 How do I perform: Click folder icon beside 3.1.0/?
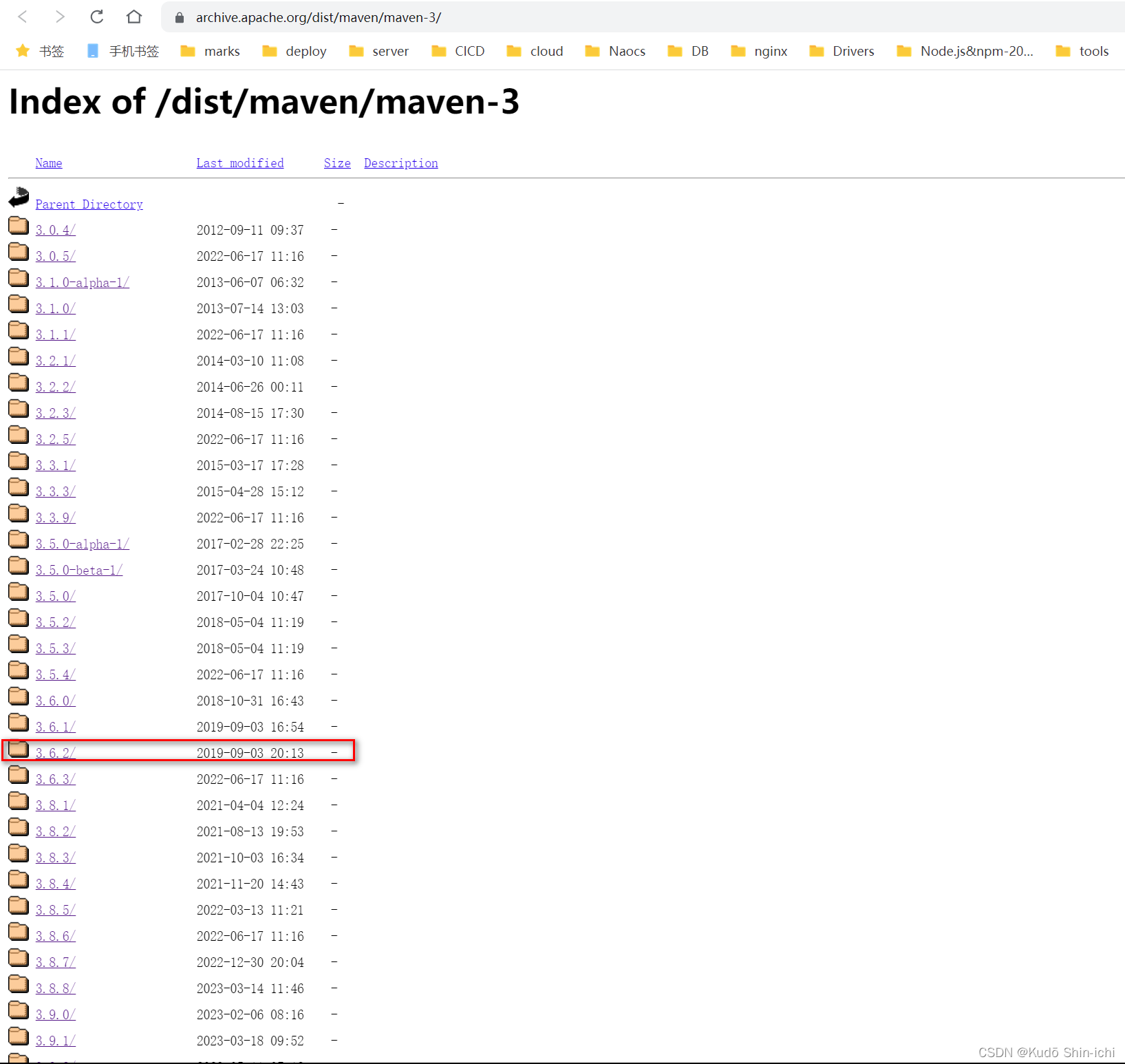(x=19, y=304)
